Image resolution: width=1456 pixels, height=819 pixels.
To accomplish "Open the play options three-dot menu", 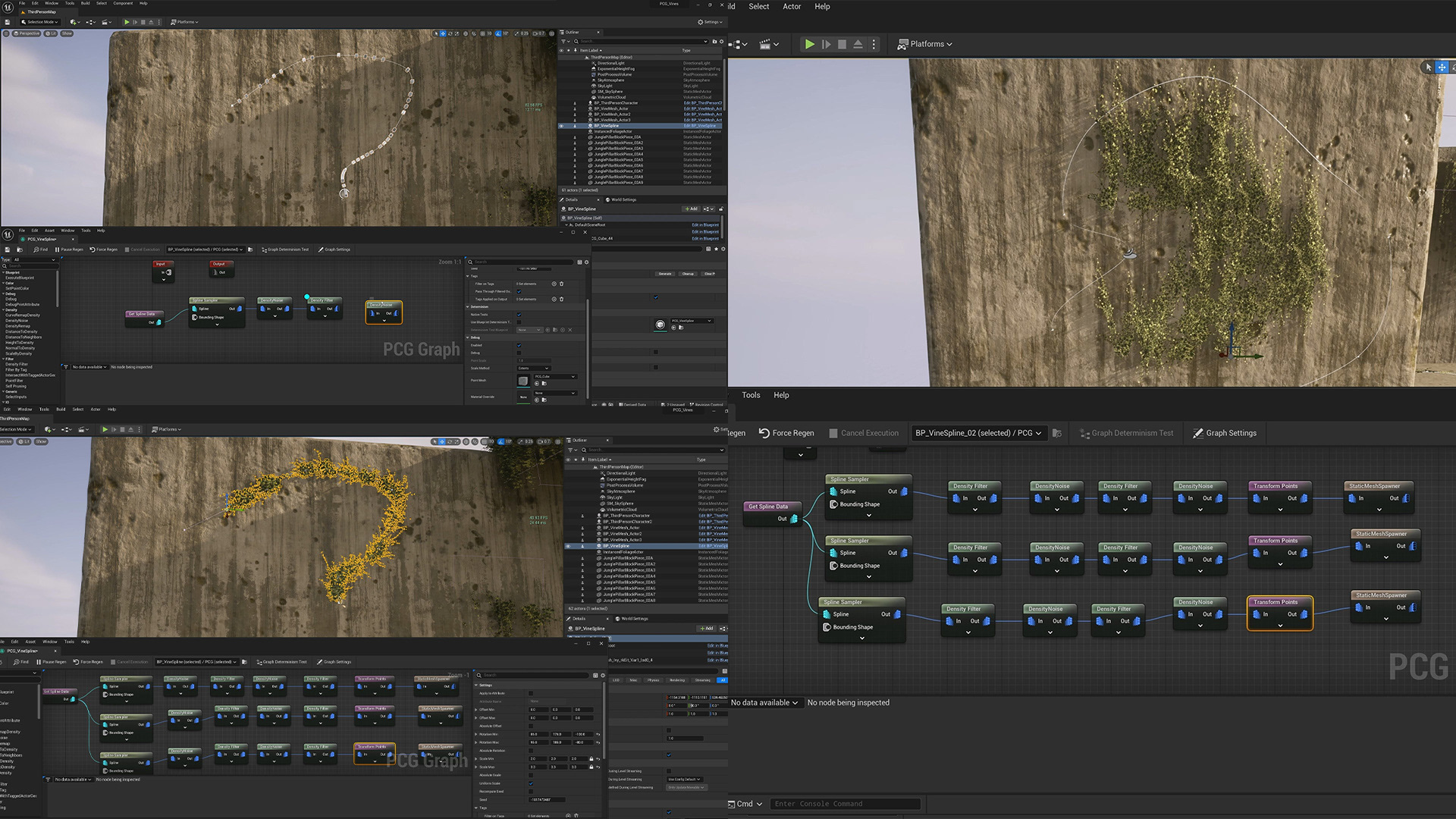I will coord(874,45).
